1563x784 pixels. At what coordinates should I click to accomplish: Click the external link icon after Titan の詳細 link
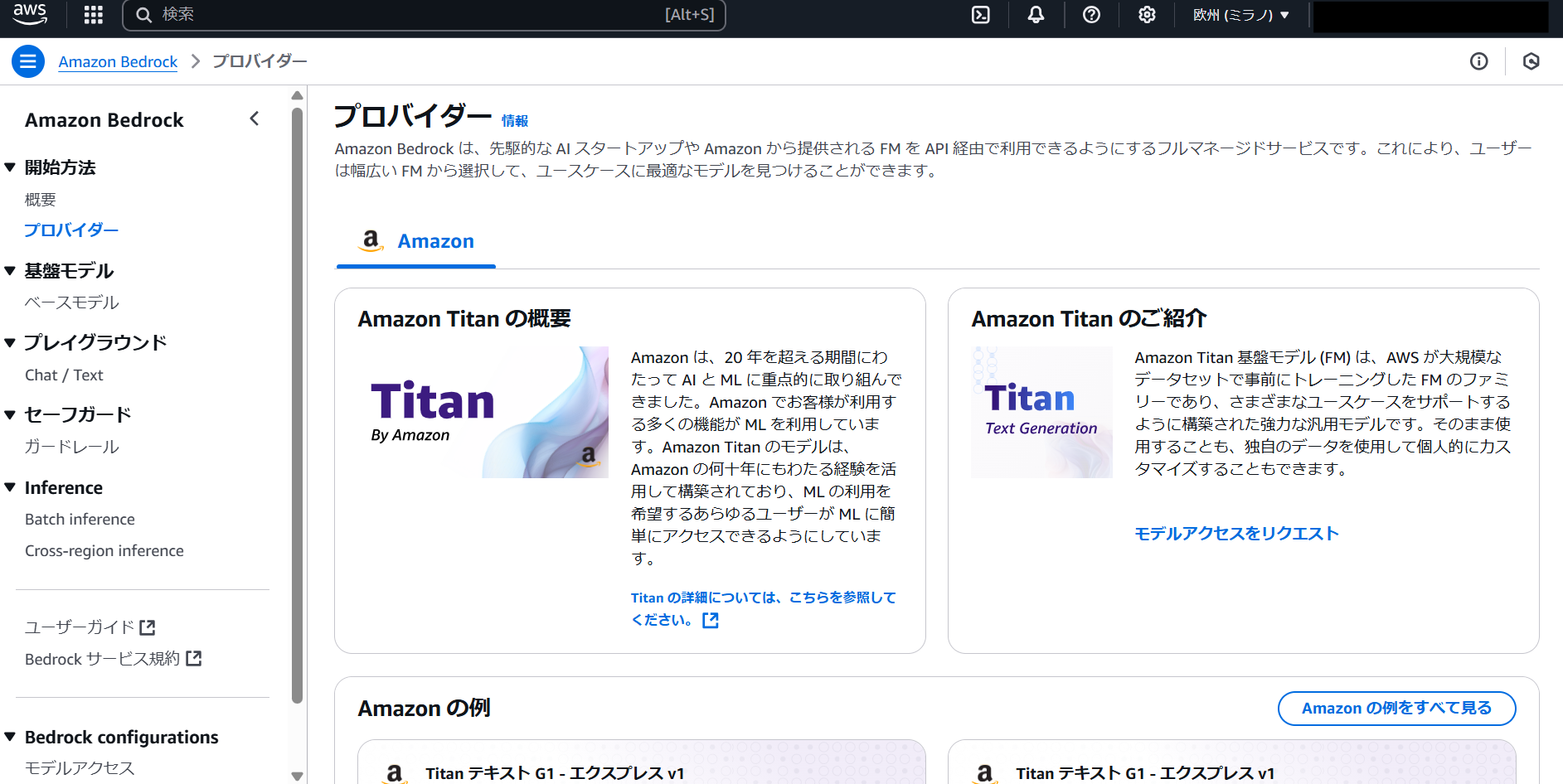click(x=711, y=620)
